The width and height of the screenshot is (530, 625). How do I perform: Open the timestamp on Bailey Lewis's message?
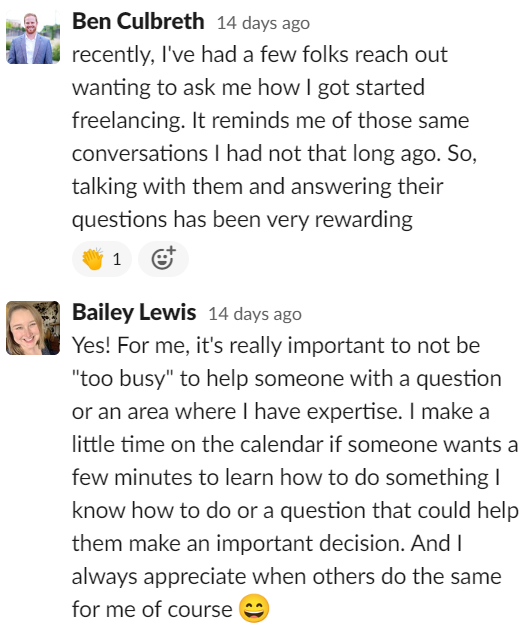[x=255, y=314]
